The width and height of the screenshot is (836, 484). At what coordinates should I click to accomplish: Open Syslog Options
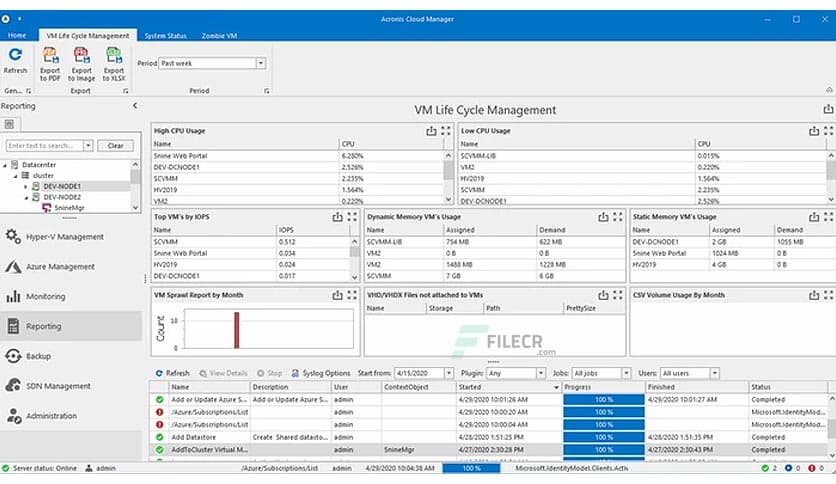coord(320,373)
